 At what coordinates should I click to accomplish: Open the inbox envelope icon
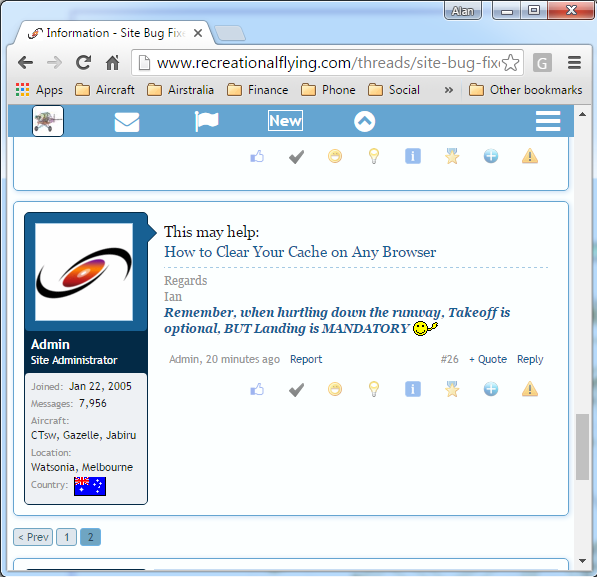(127, 122)
